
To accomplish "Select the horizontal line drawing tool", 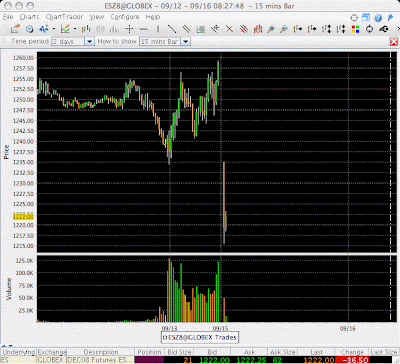I will [x=143, y=29].
